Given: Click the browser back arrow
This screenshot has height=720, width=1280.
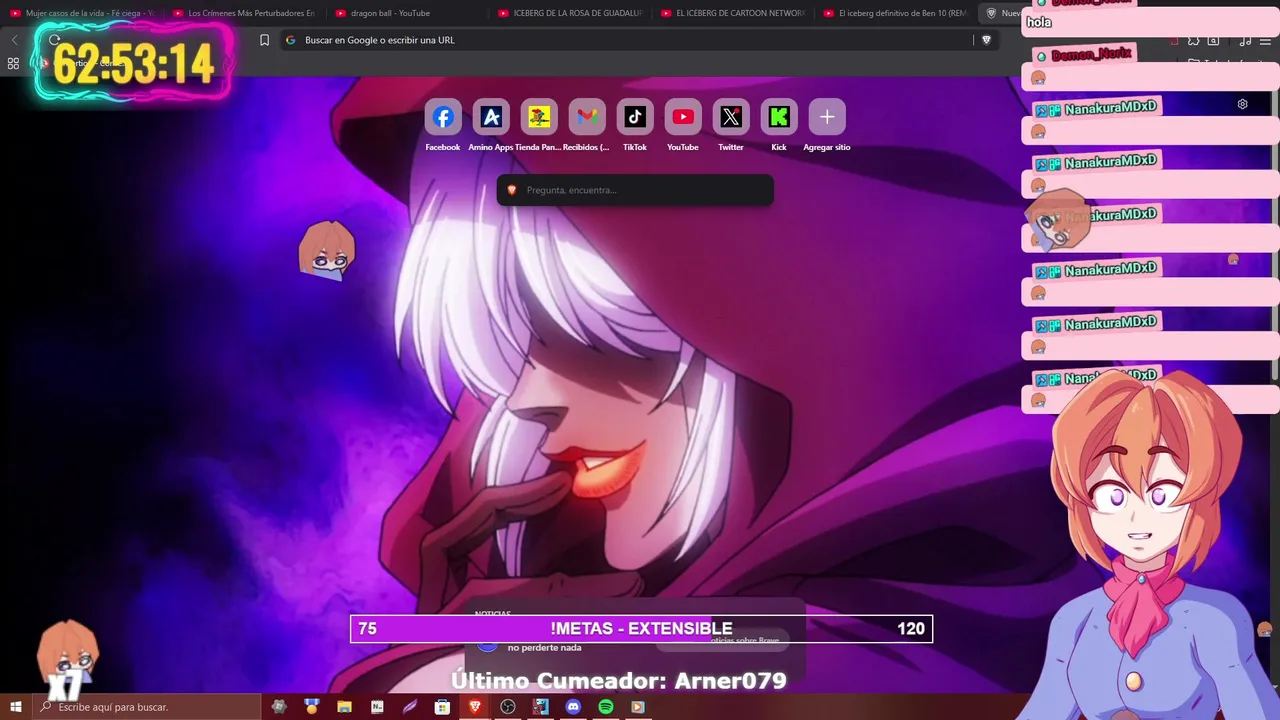Looking at the screenshot, I should tap(14, 40).
